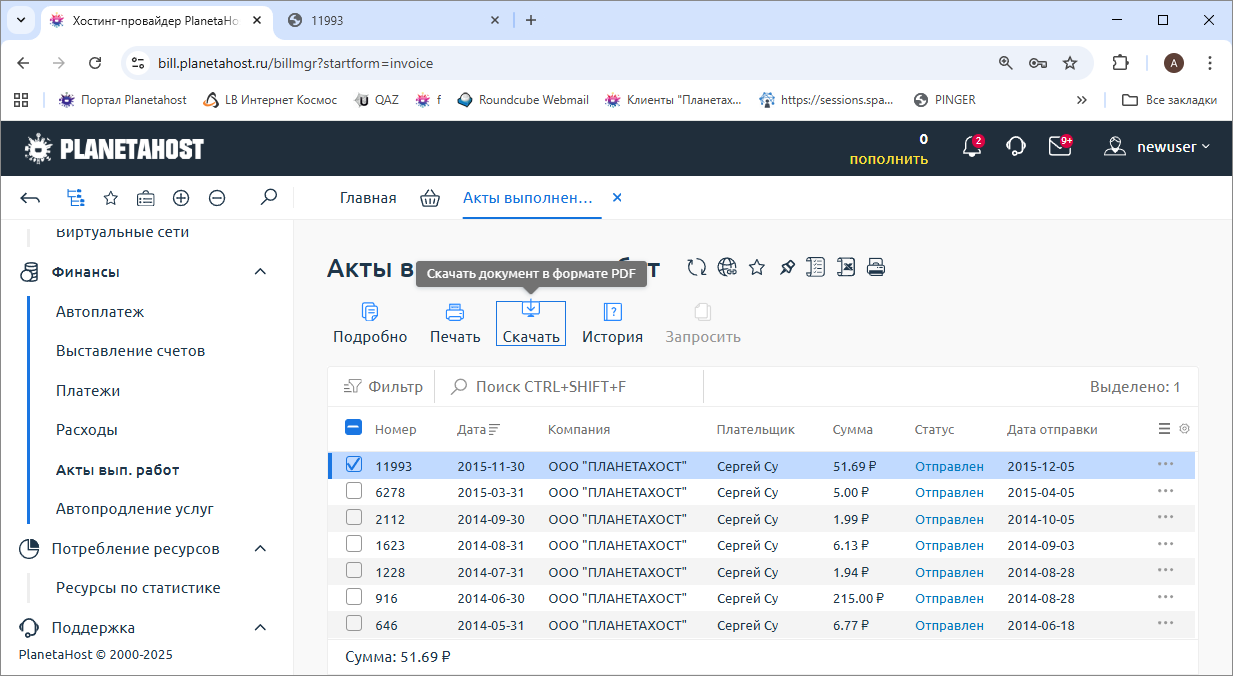Viewport: 1233px width, 676px height.
Task: Click the Отправлен status link for act 2112
Action: tap(949, 519)
